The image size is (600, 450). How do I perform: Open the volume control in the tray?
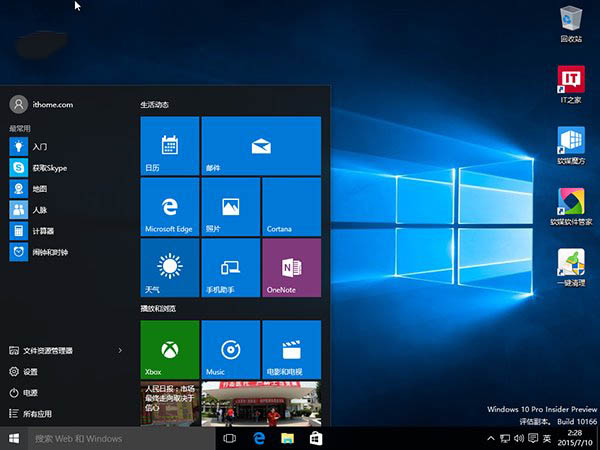click(x=518, y=439)
